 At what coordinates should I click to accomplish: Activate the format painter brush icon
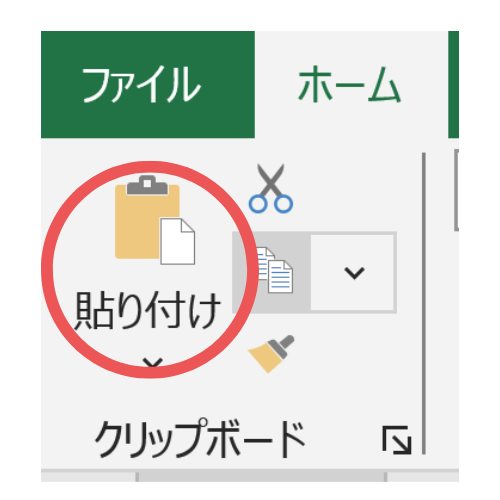(x=271, y=354)
